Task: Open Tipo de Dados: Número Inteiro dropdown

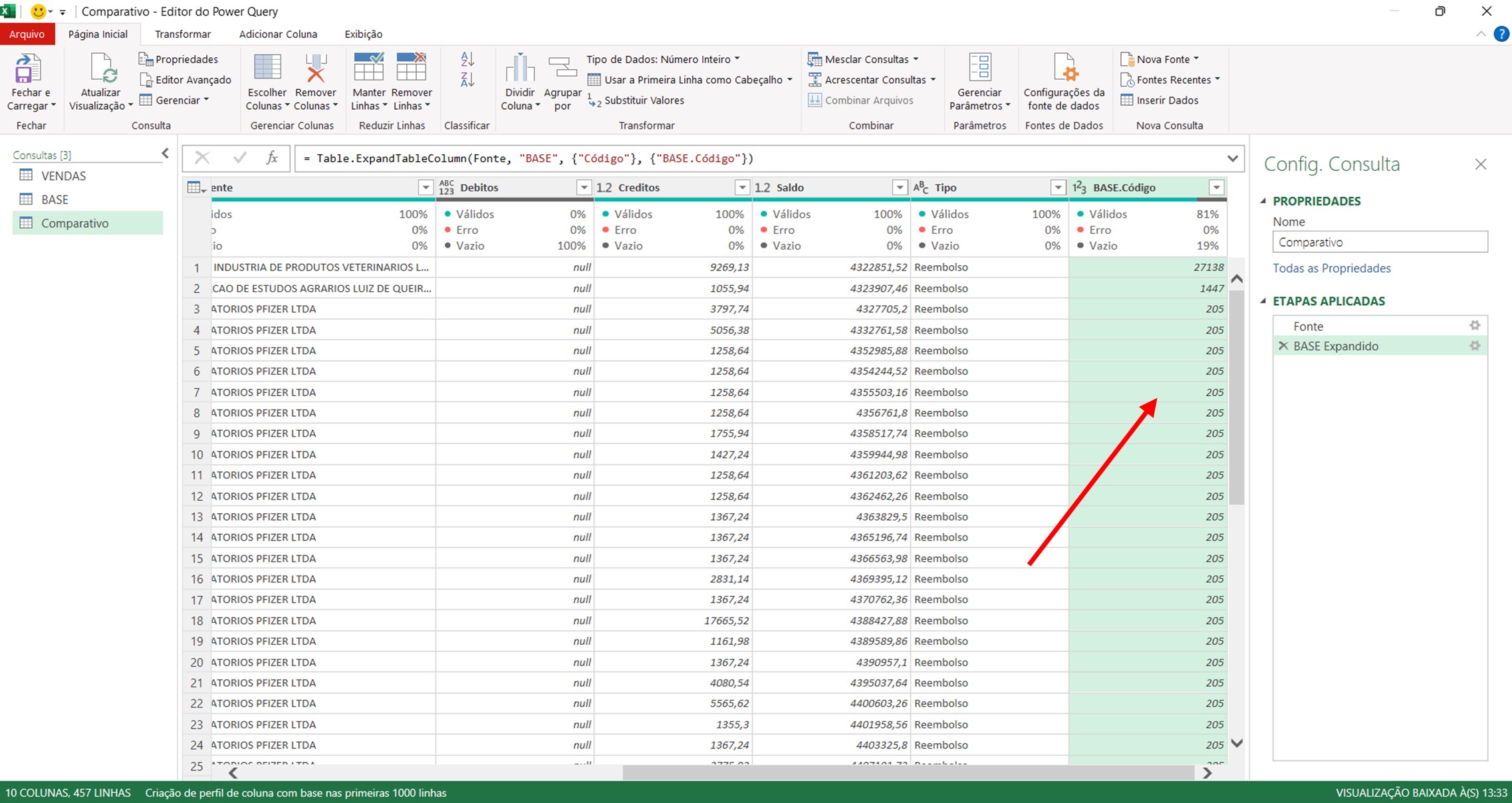Action: coord(663,59)
